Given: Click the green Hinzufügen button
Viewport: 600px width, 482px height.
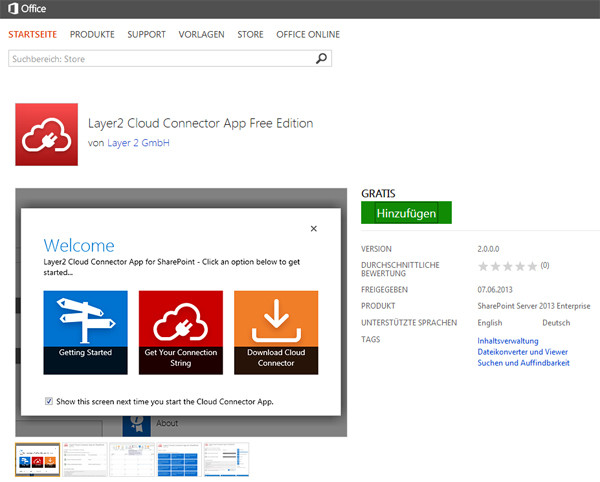Looking at the screenshot, I should [x=406, y=213].
